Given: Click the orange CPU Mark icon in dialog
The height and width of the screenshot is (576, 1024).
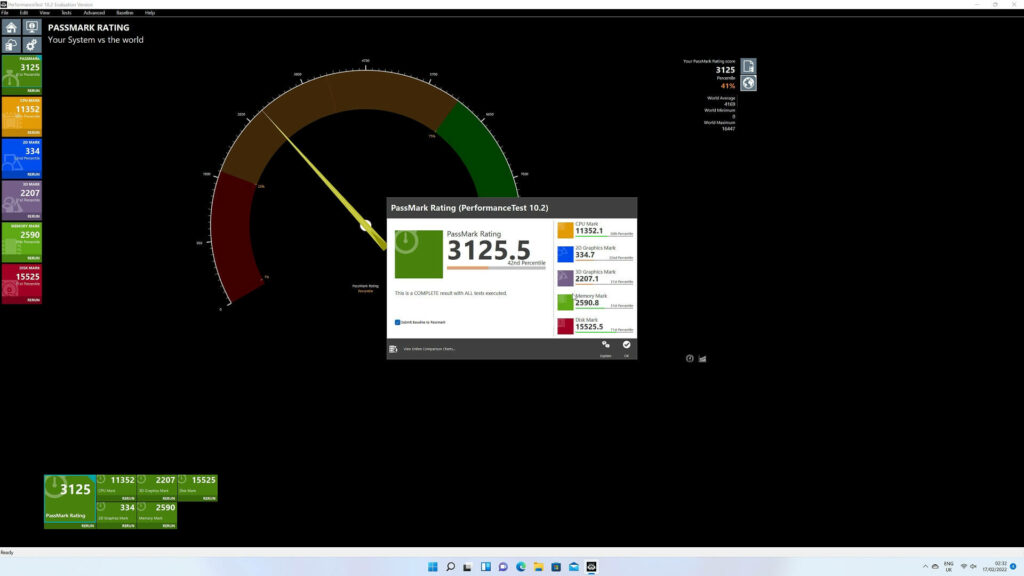Looking at the screenshot, I should [x=566, y=230].
